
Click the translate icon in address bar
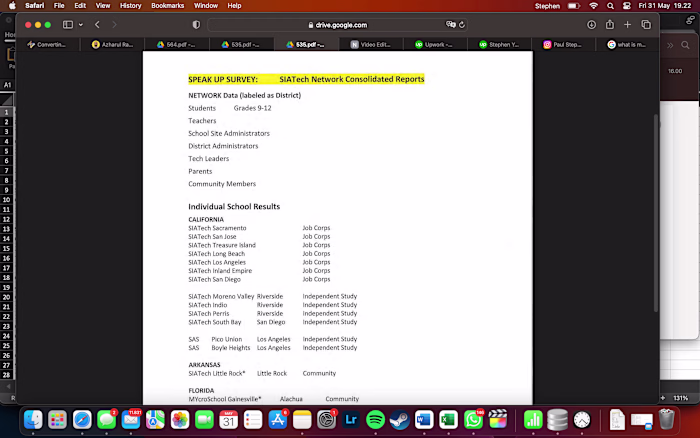click(x=450, y=25)
